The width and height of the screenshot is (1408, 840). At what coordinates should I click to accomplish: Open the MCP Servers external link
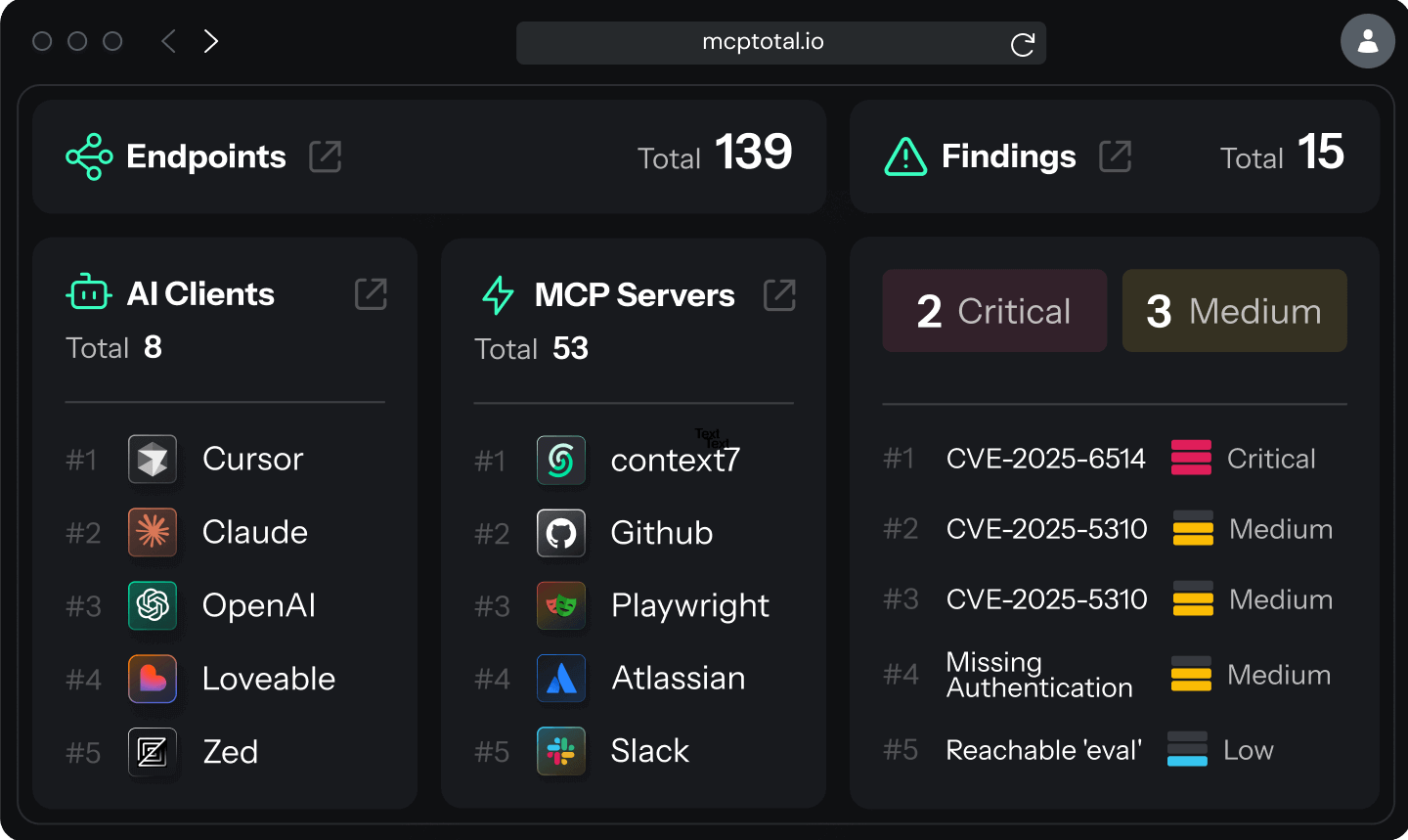[x=779, y=296]
